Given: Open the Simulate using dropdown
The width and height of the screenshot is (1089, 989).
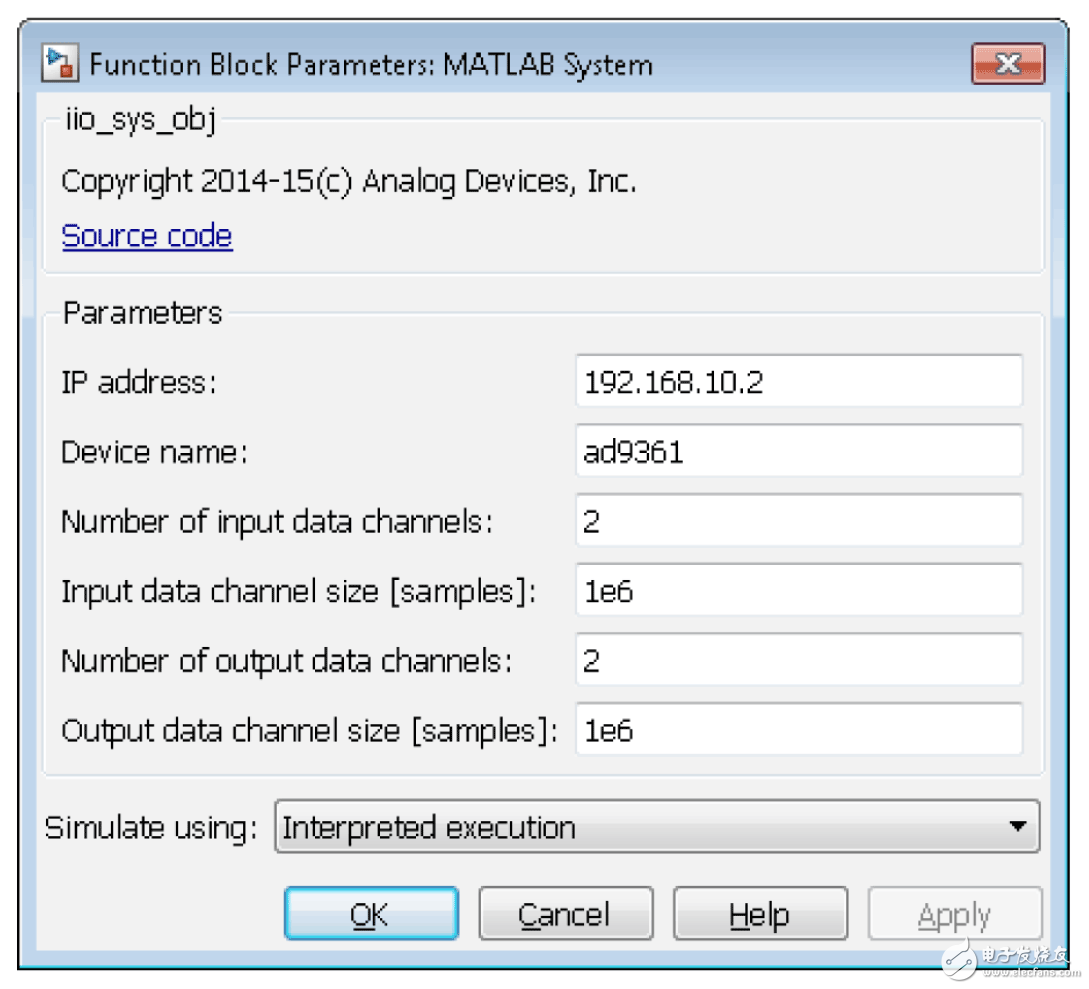Looking at the screenshot, I should pyautogui.click(x=640, y=827).
